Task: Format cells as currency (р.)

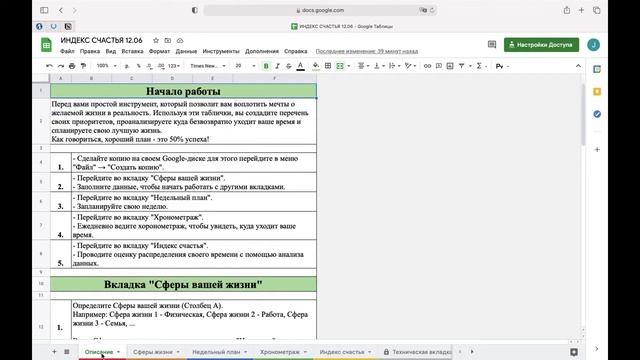Action: coord(127,66)
